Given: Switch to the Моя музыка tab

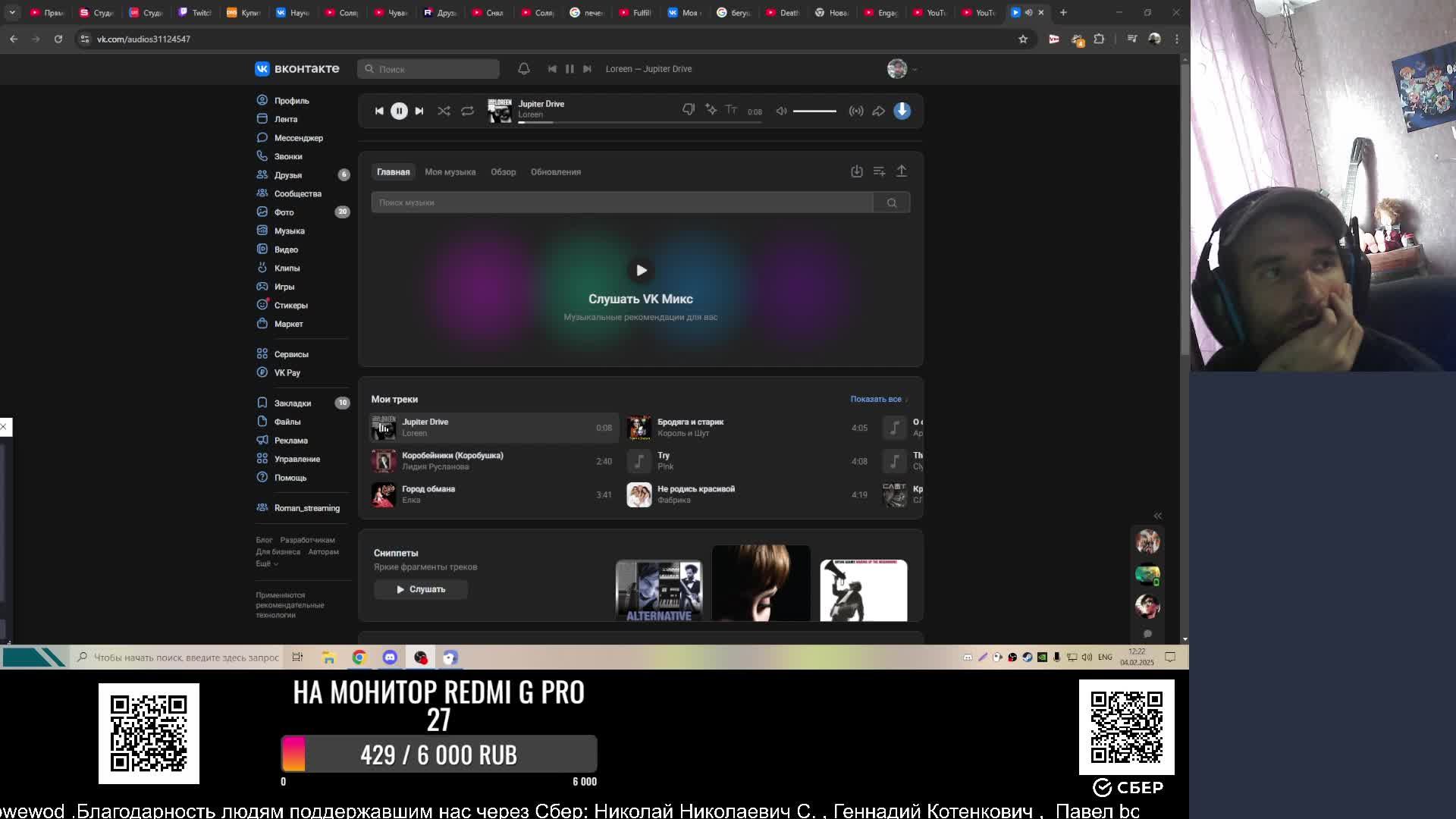Looking at the screenshot, I should tap(450, 172).
